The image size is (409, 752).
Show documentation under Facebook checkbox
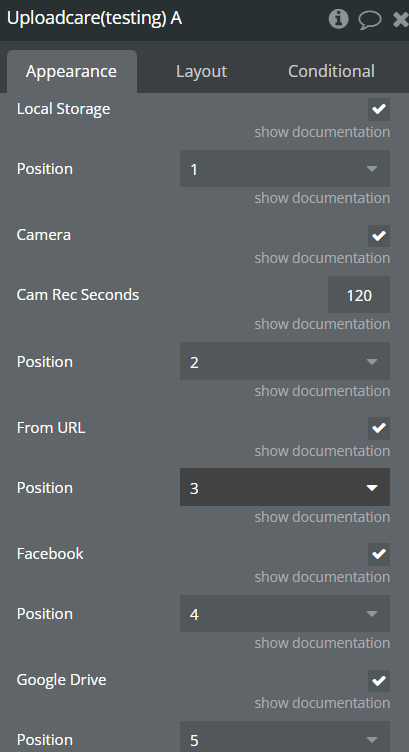point(322,577)
